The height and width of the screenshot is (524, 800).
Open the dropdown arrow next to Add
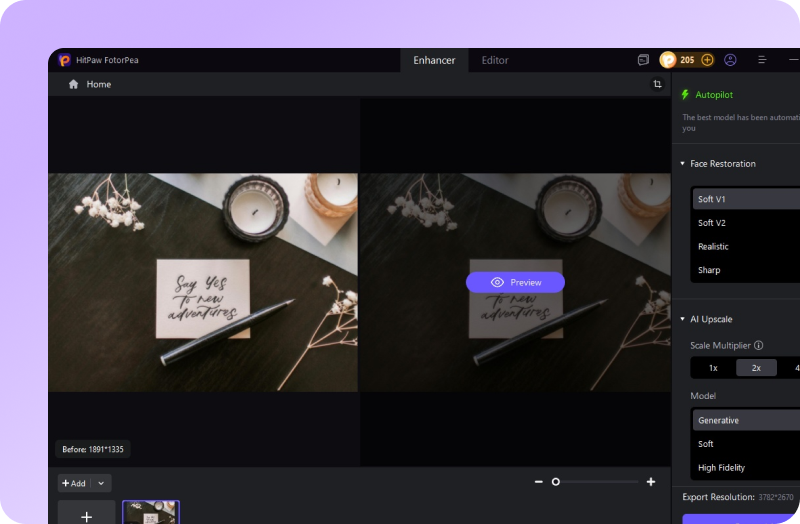pyautogui.click(x=101, y=483)
